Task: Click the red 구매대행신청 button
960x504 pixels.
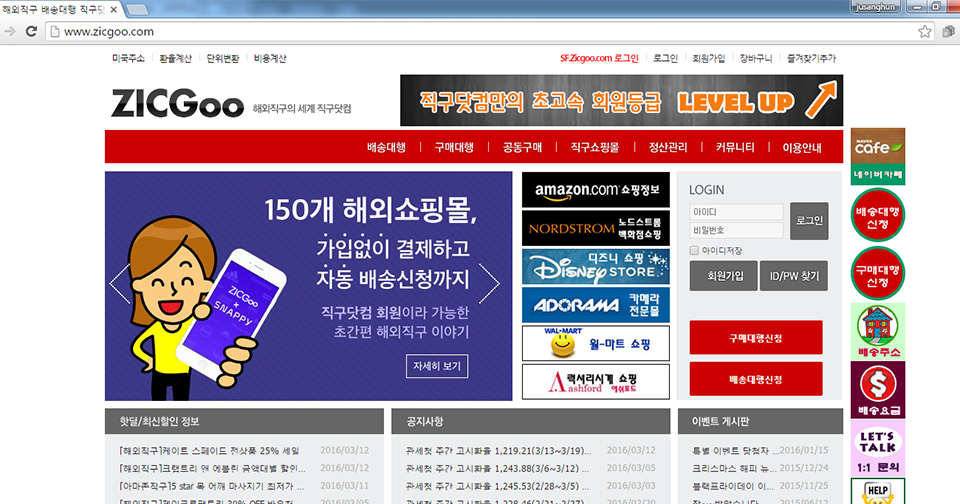Action: coord(756,337)
